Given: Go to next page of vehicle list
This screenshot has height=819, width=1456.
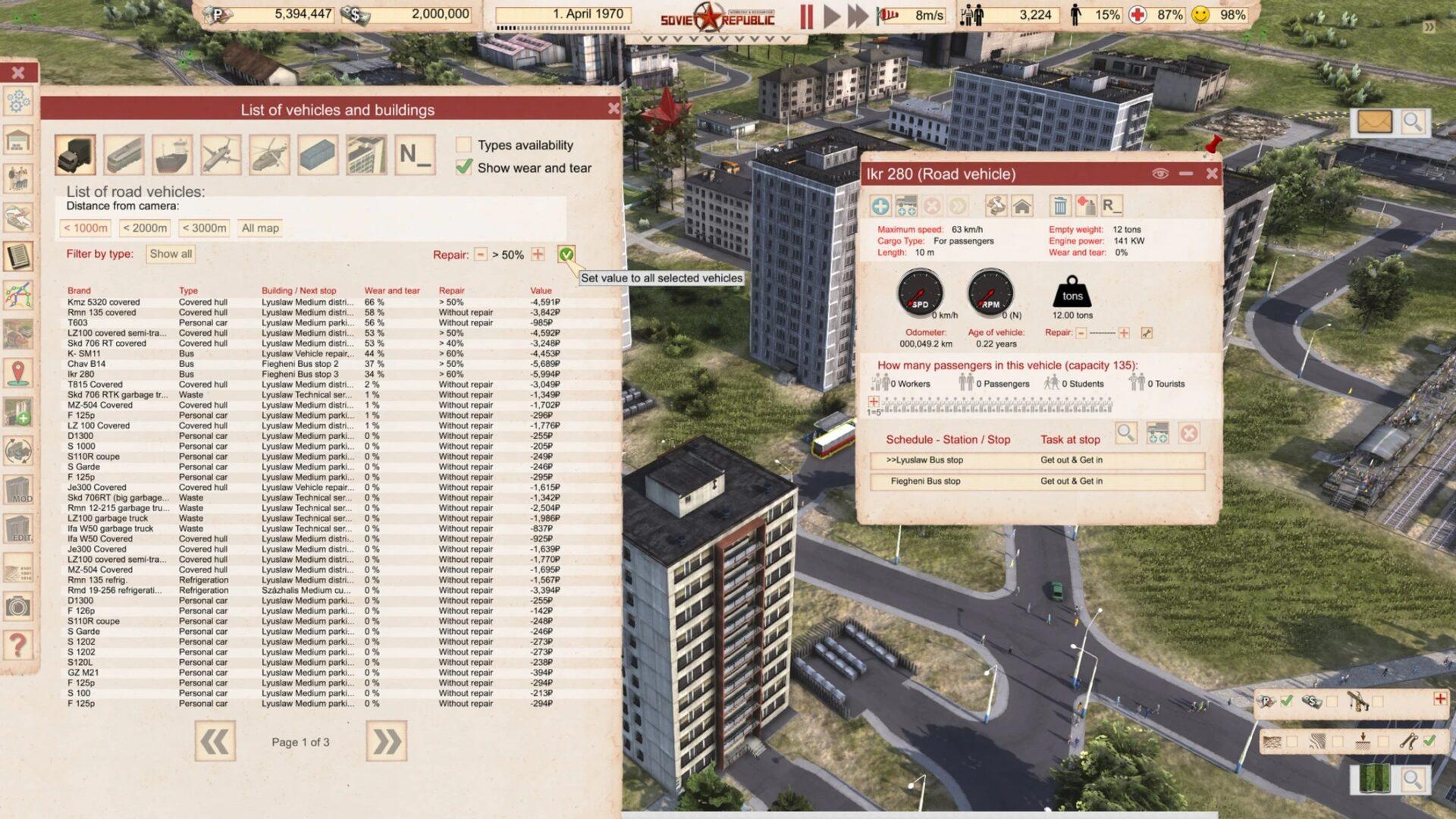Looking at the screenshot, I should tap(386, 741).
